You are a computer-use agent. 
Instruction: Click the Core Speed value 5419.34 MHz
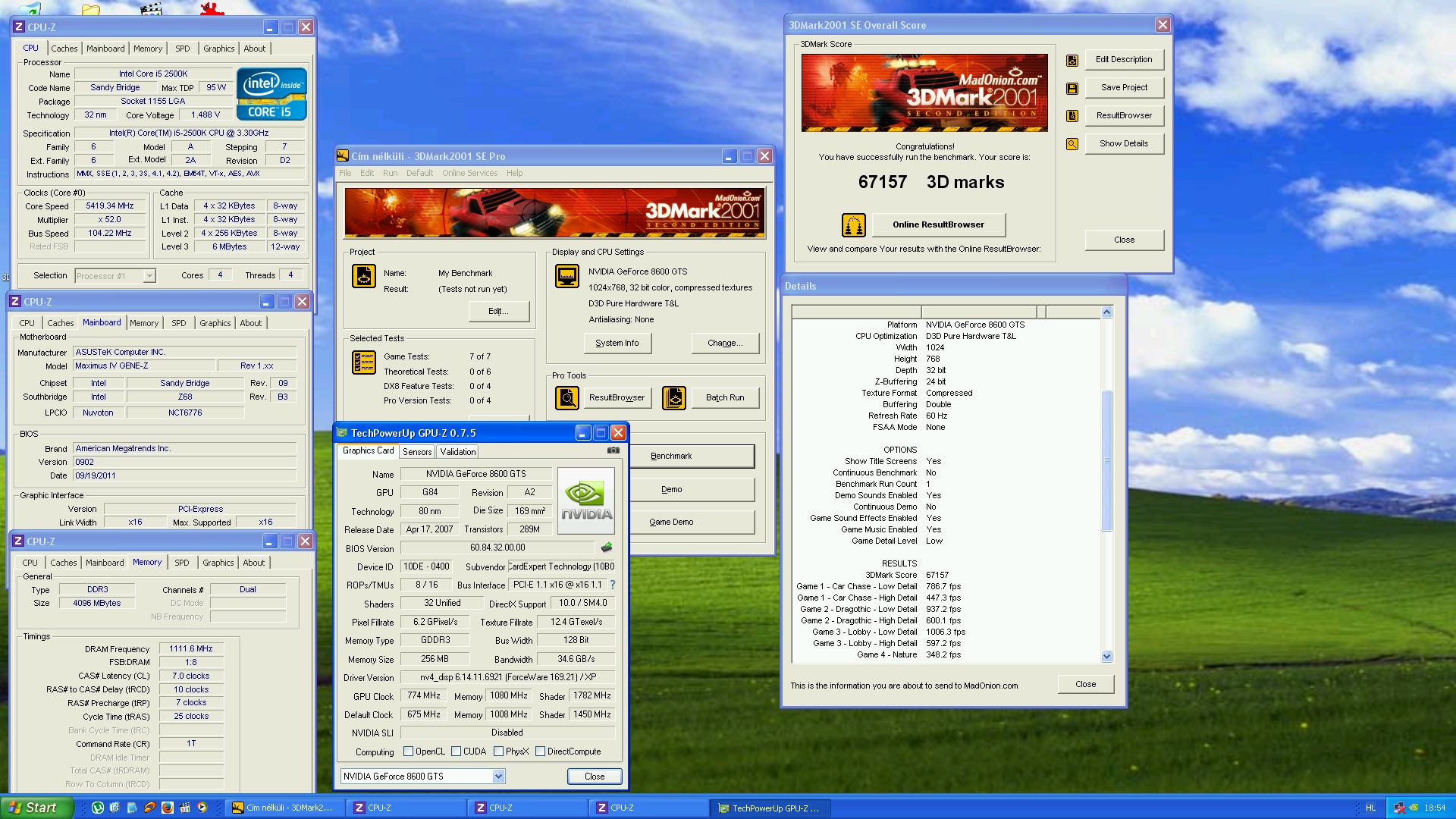tap(110, 206)
